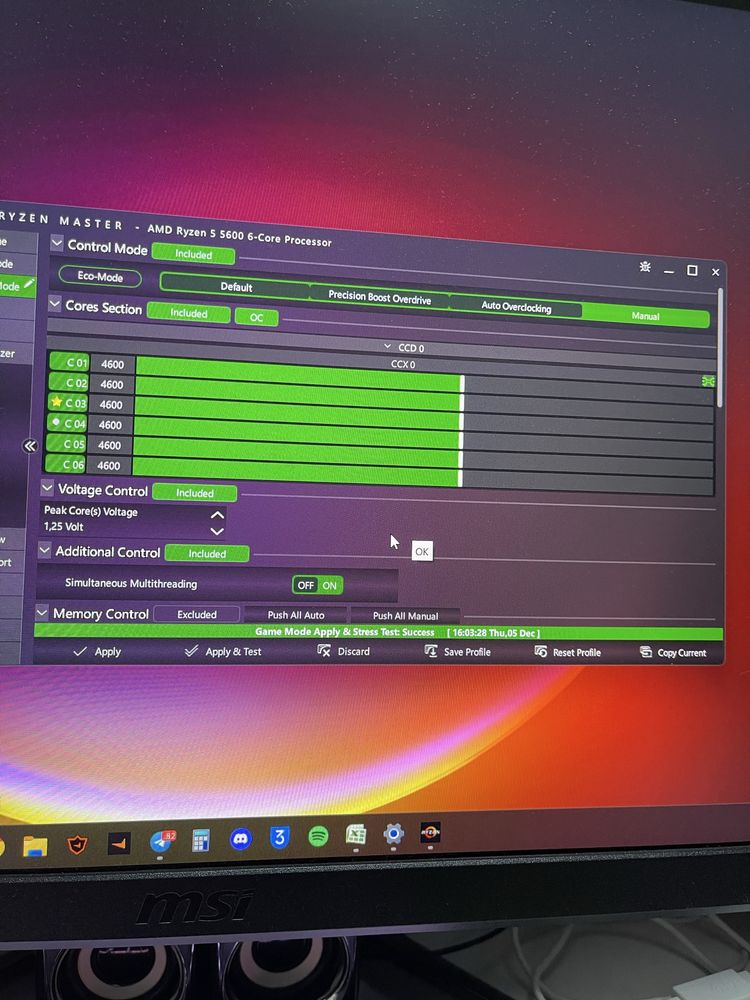Collapse the left sidebar with double-chevron icon
The height and width of the screenshot is (1000, 750).
[30, 446]
